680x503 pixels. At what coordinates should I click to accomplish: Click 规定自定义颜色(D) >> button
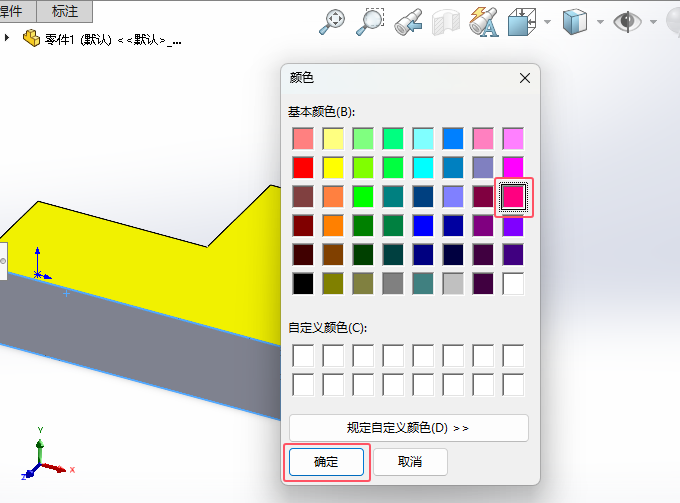(x=409, y=428)
